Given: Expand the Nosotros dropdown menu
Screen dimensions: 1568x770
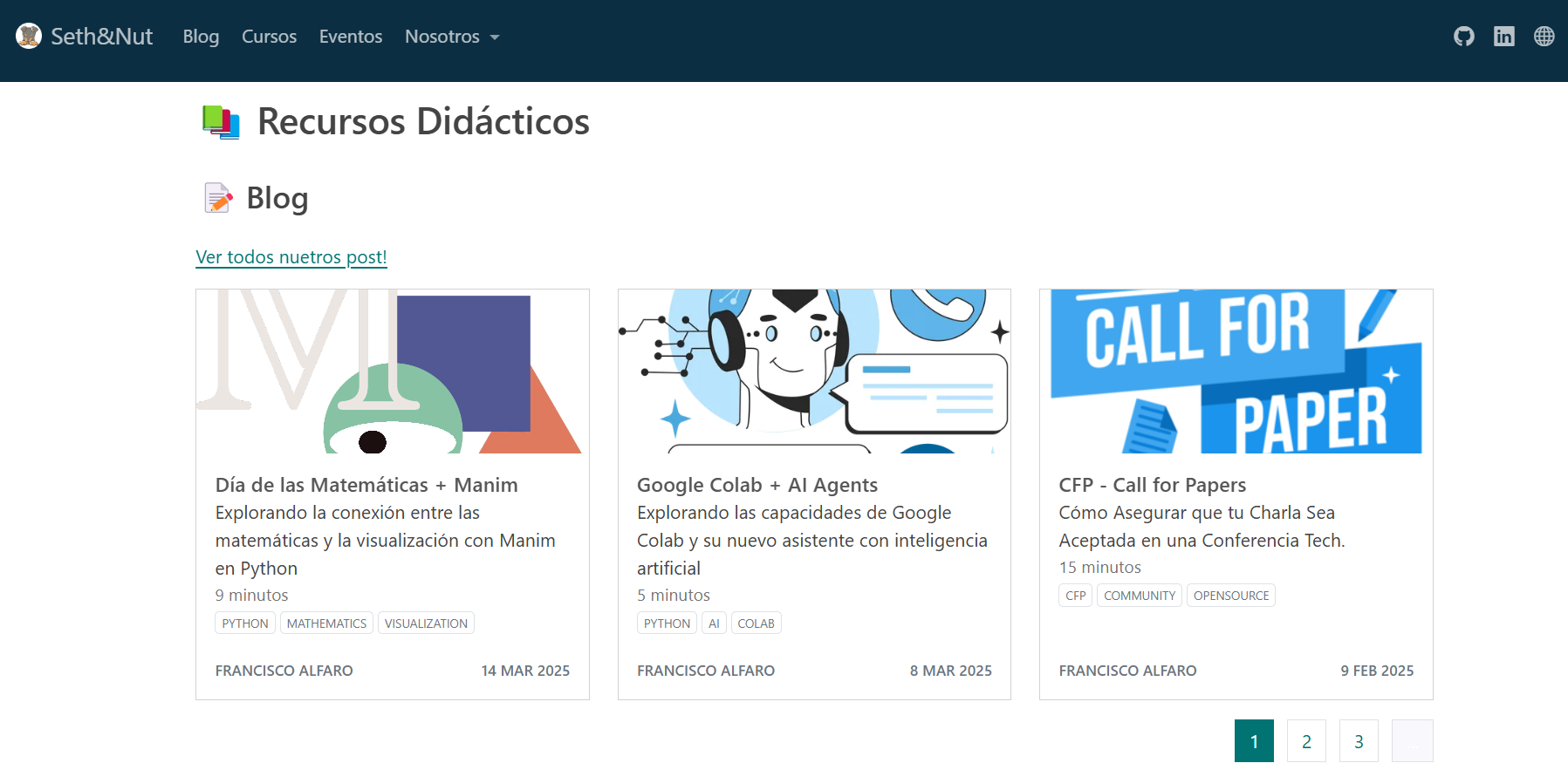Looking at the screenshot, I should (x=451, y=37).
